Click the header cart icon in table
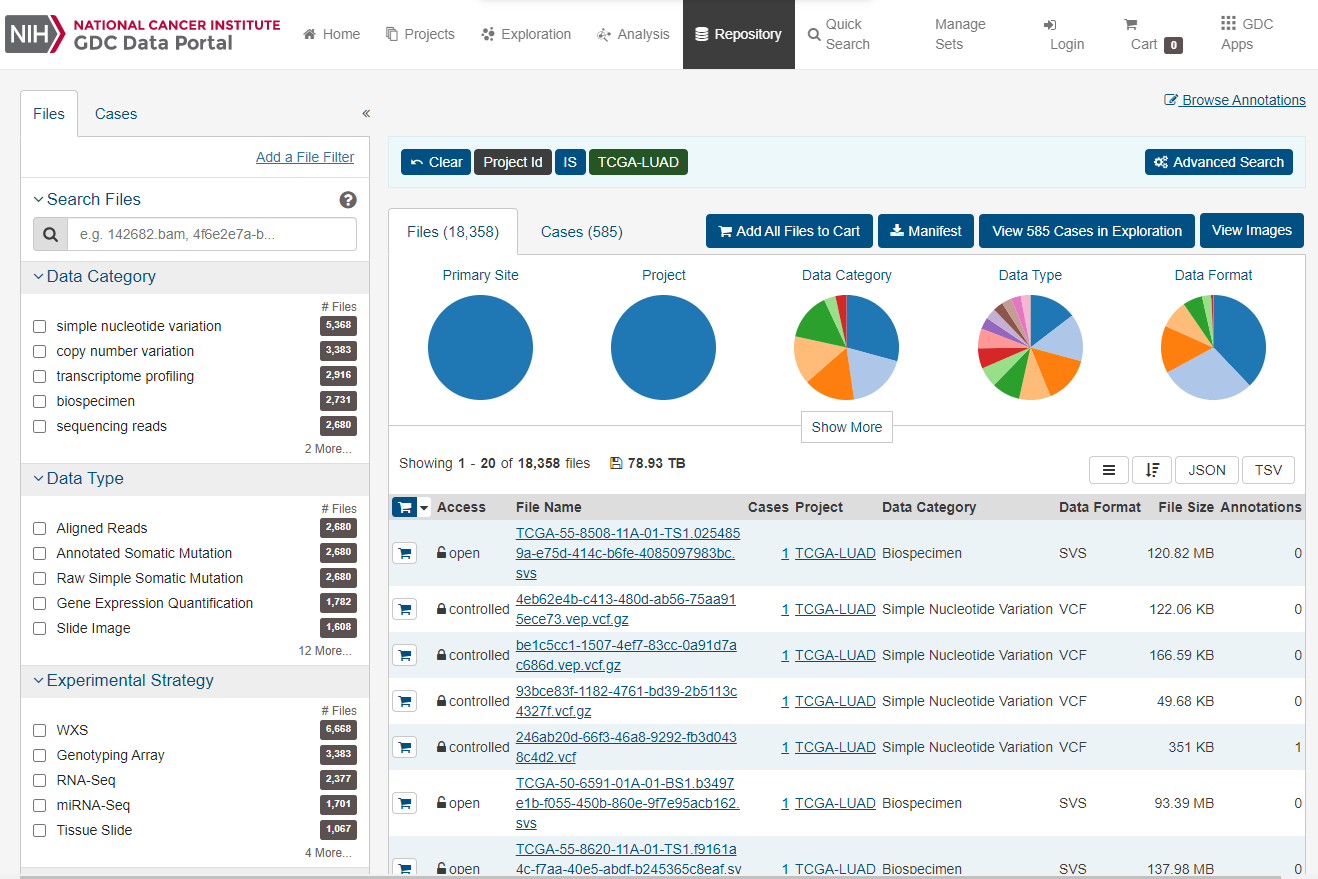 pos(404,507)
